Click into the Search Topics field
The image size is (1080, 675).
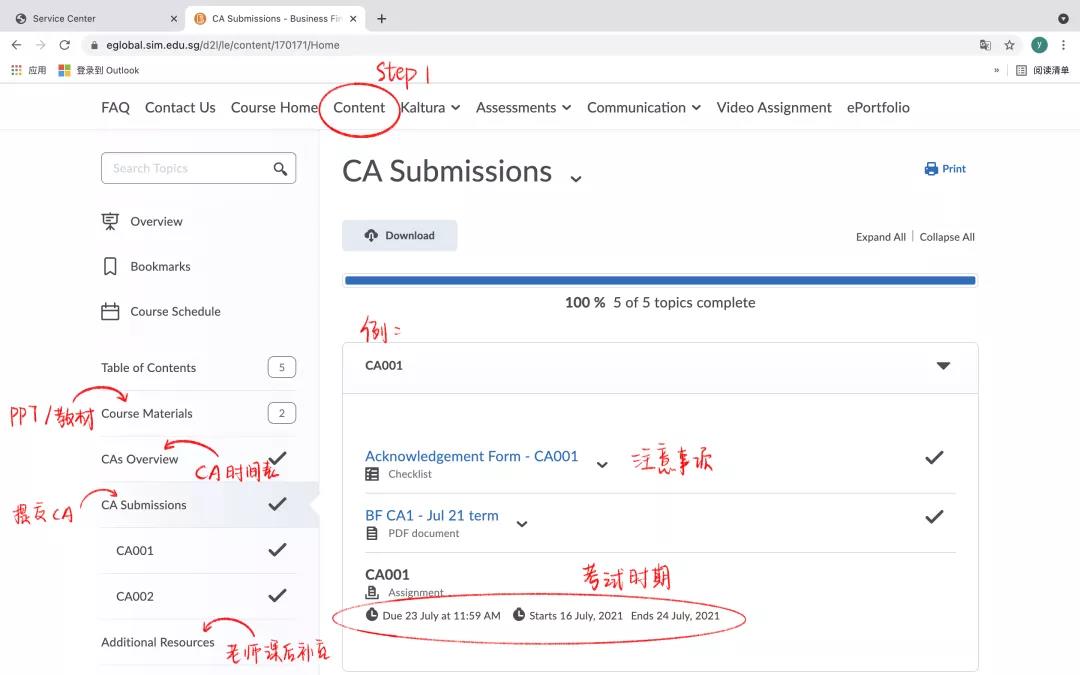(185, 169)
